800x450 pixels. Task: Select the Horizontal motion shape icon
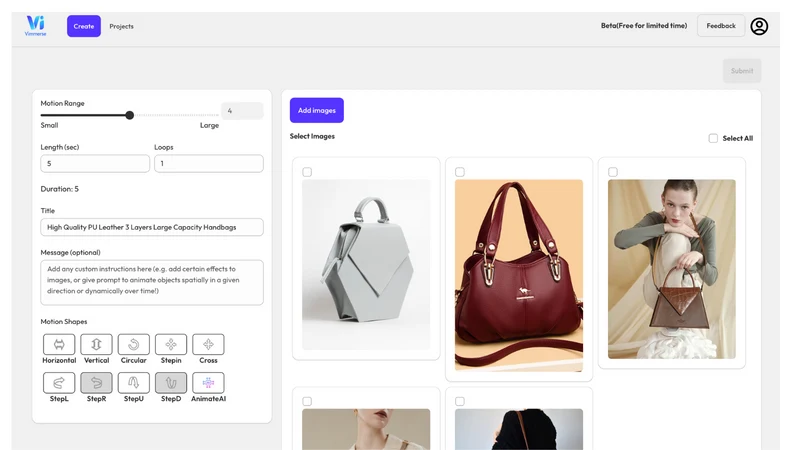pyautogui.click(x=59, y=344)
